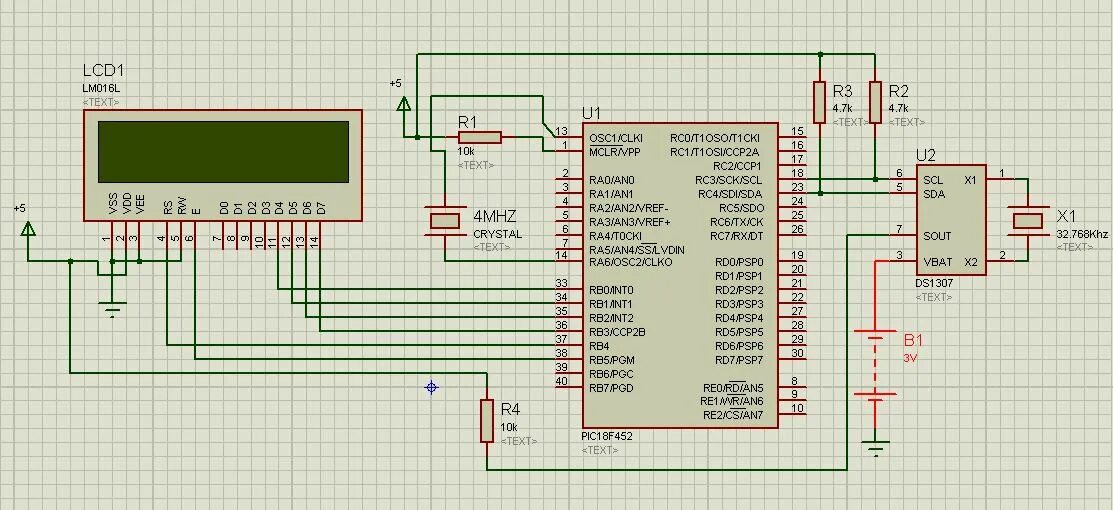Viewport: 1113px width, 510px height.
Task: Select the PIC18F452 chip body center
Action: (x=680, y=276)
